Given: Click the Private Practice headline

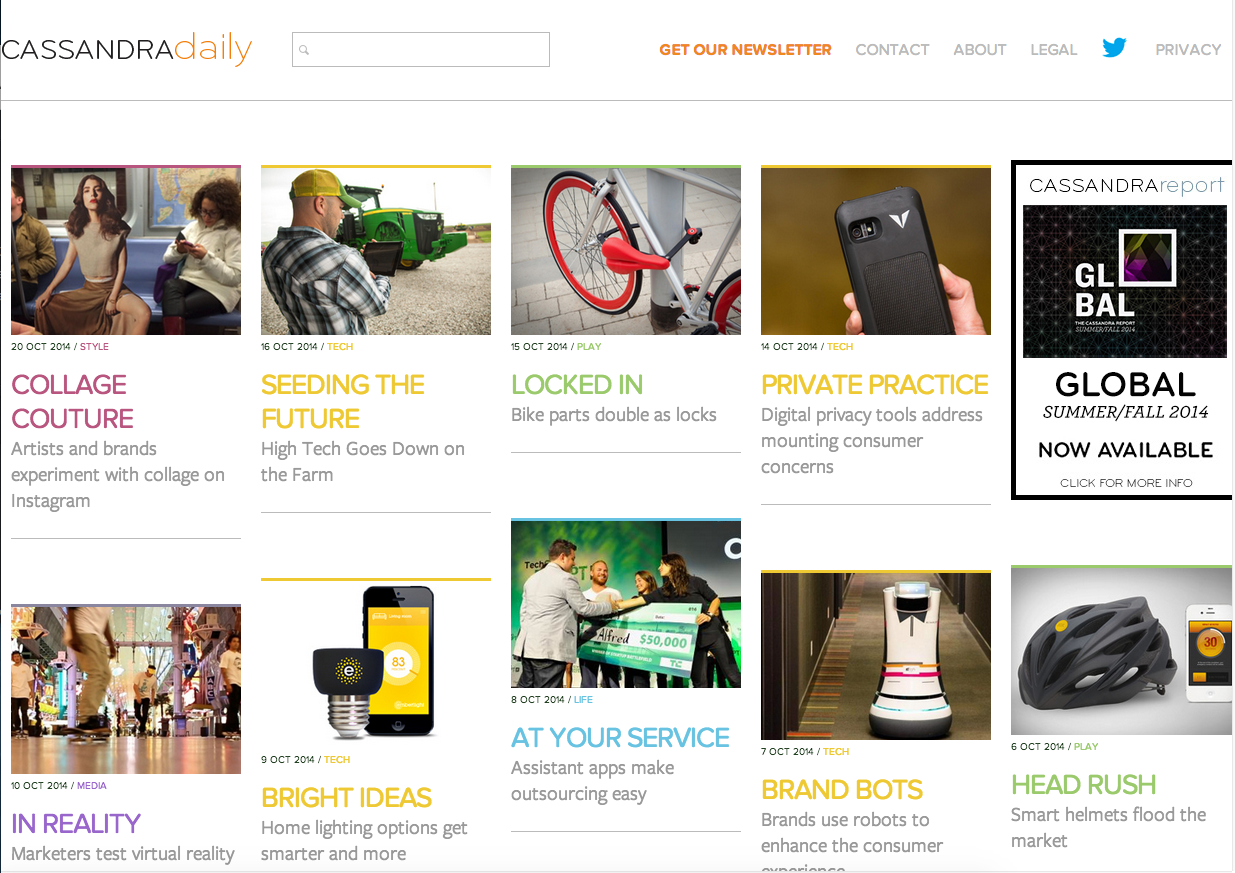Looking at the screenshot, I should [x=874, y=384].
